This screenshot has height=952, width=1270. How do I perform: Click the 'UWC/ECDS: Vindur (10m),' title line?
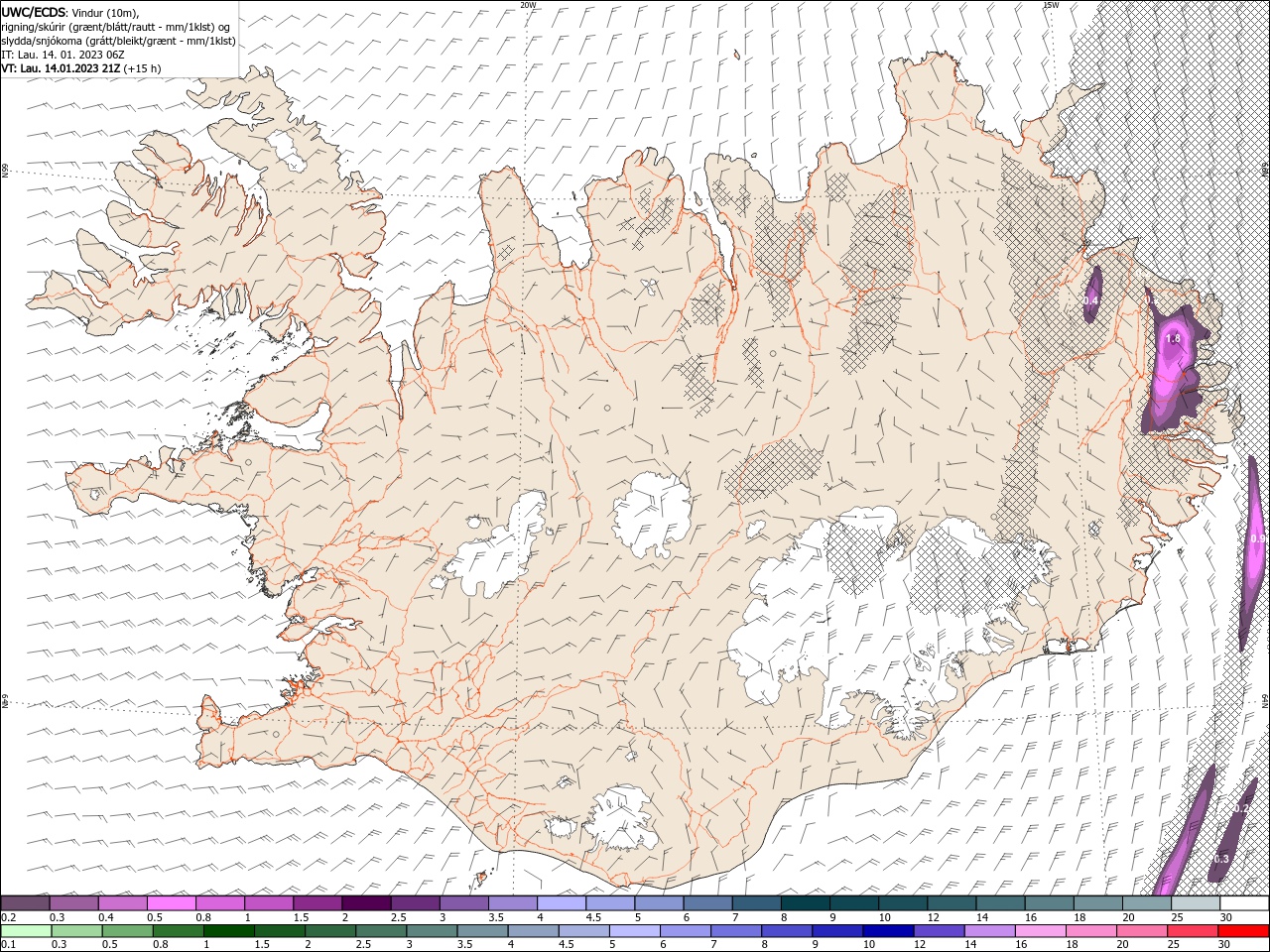coord(70,12)
